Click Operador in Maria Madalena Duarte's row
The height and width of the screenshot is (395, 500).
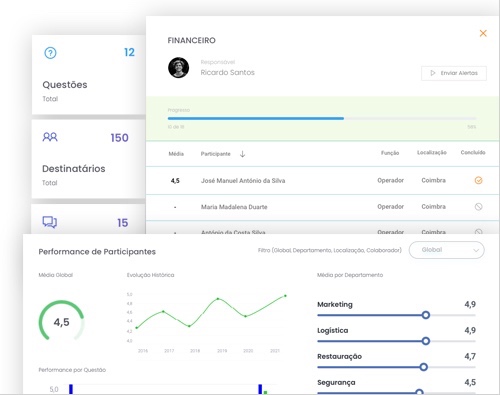tap(390, 207)
